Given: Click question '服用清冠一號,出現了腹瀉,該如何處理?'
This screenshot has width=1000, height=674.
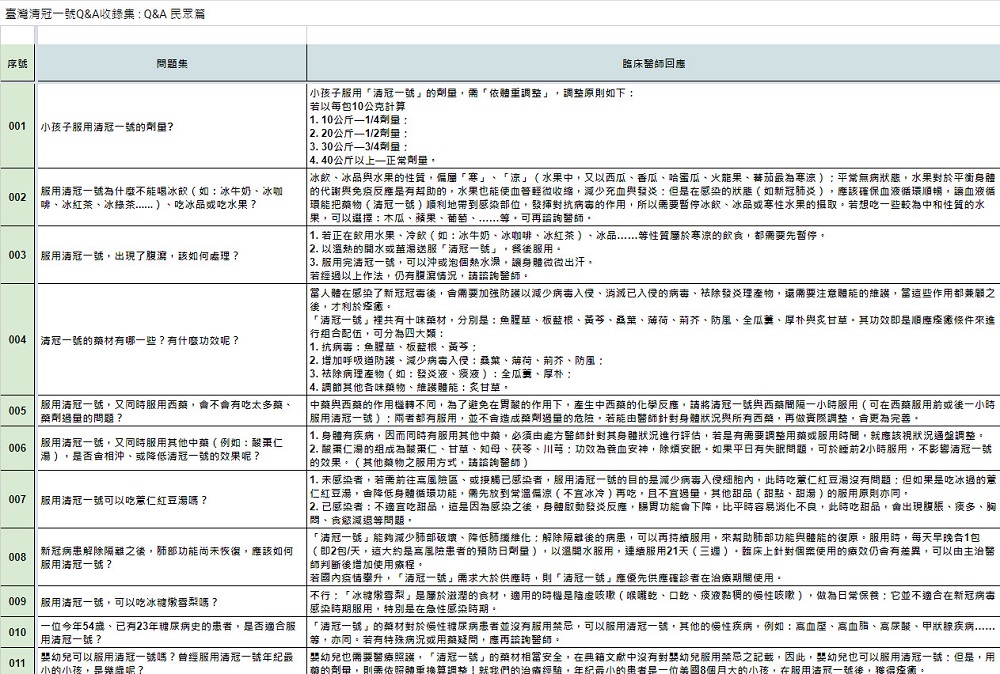Looking at the screenshot, I should pos(172,256).
